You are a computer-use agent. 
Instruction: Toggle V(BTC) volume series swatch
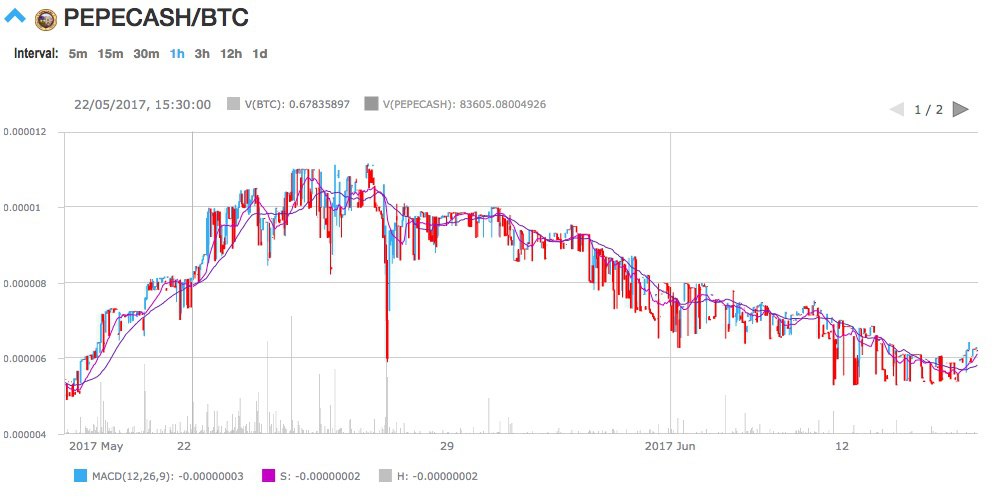click(x=233, y=104)
